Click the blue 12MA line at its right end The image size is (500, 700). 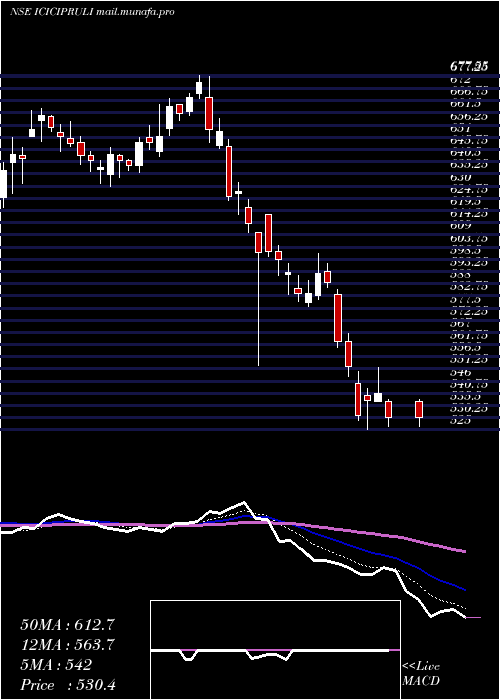coord(463,589)
